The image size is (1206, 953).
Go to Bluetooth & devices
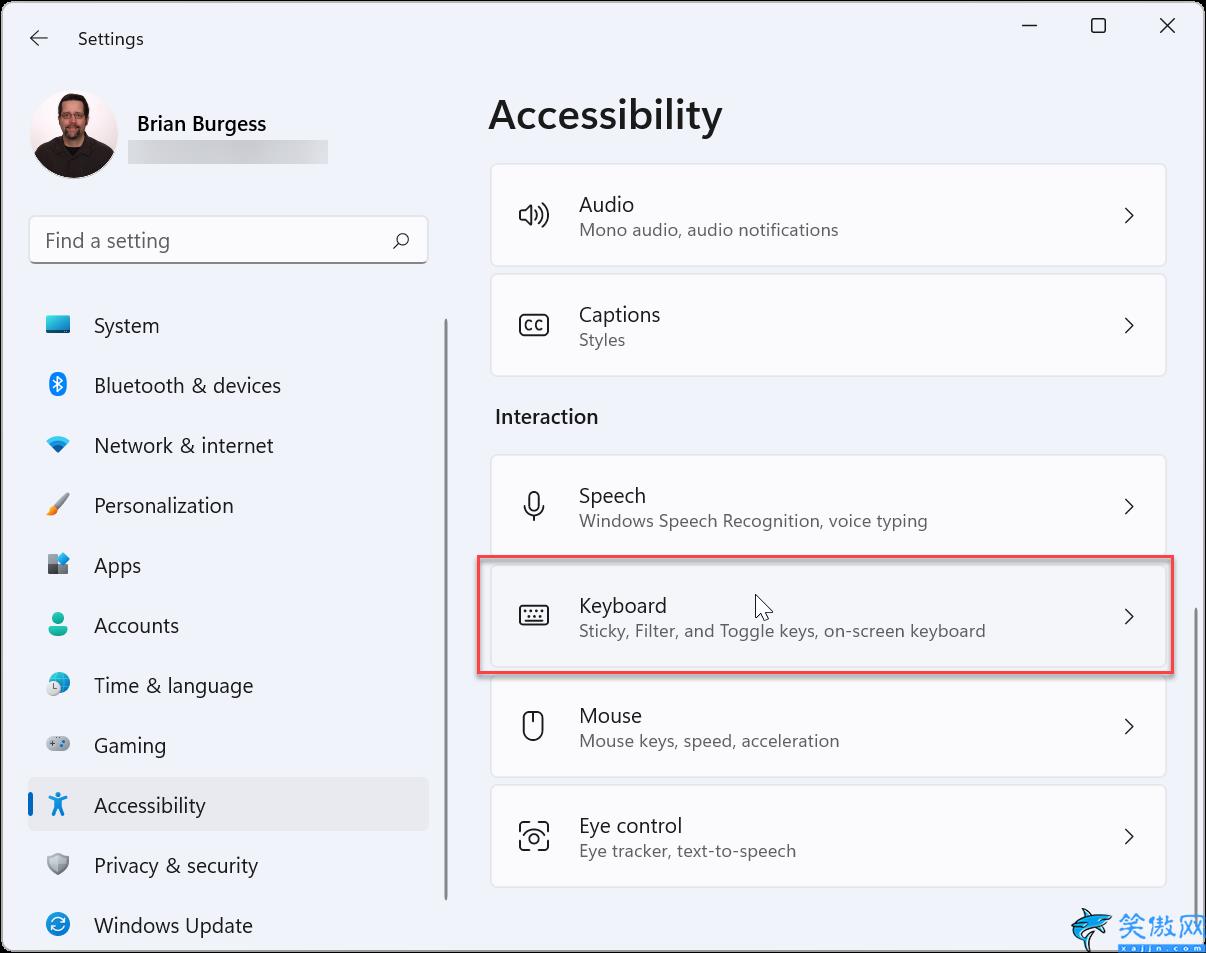[228, 386]
